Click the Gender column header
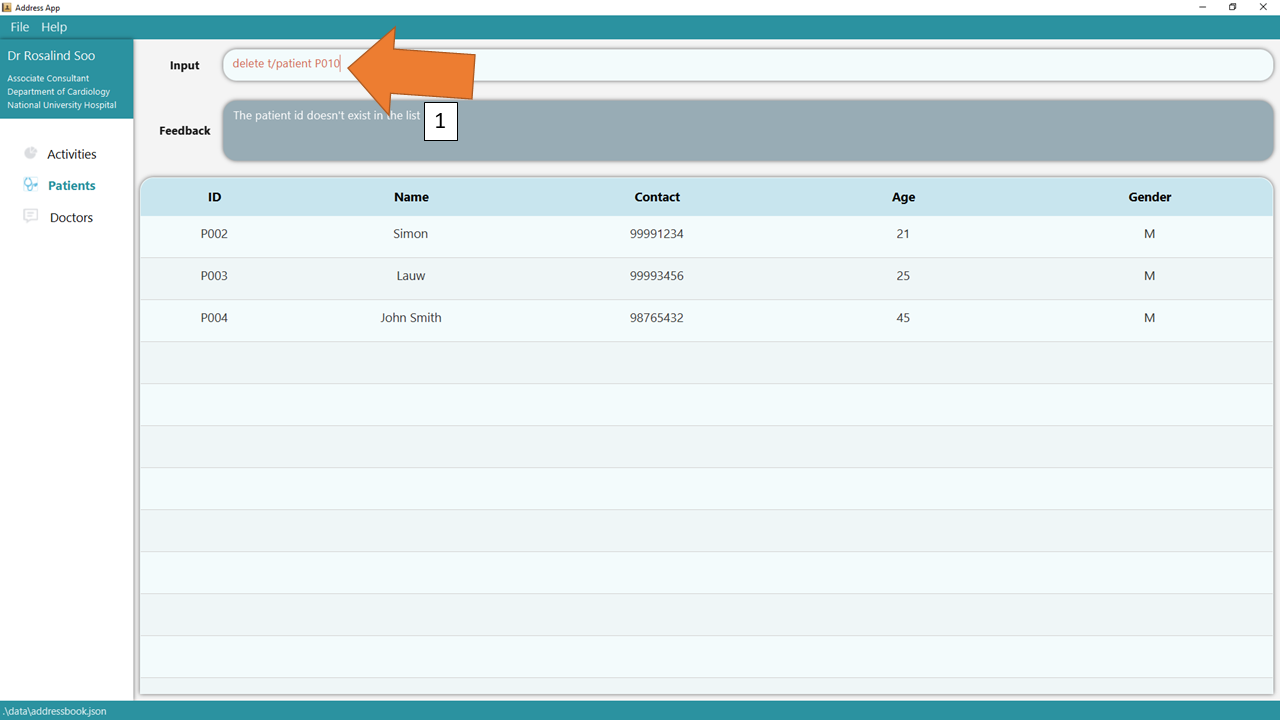This screenshot has height=720, width=1280. coord(1149,197)
